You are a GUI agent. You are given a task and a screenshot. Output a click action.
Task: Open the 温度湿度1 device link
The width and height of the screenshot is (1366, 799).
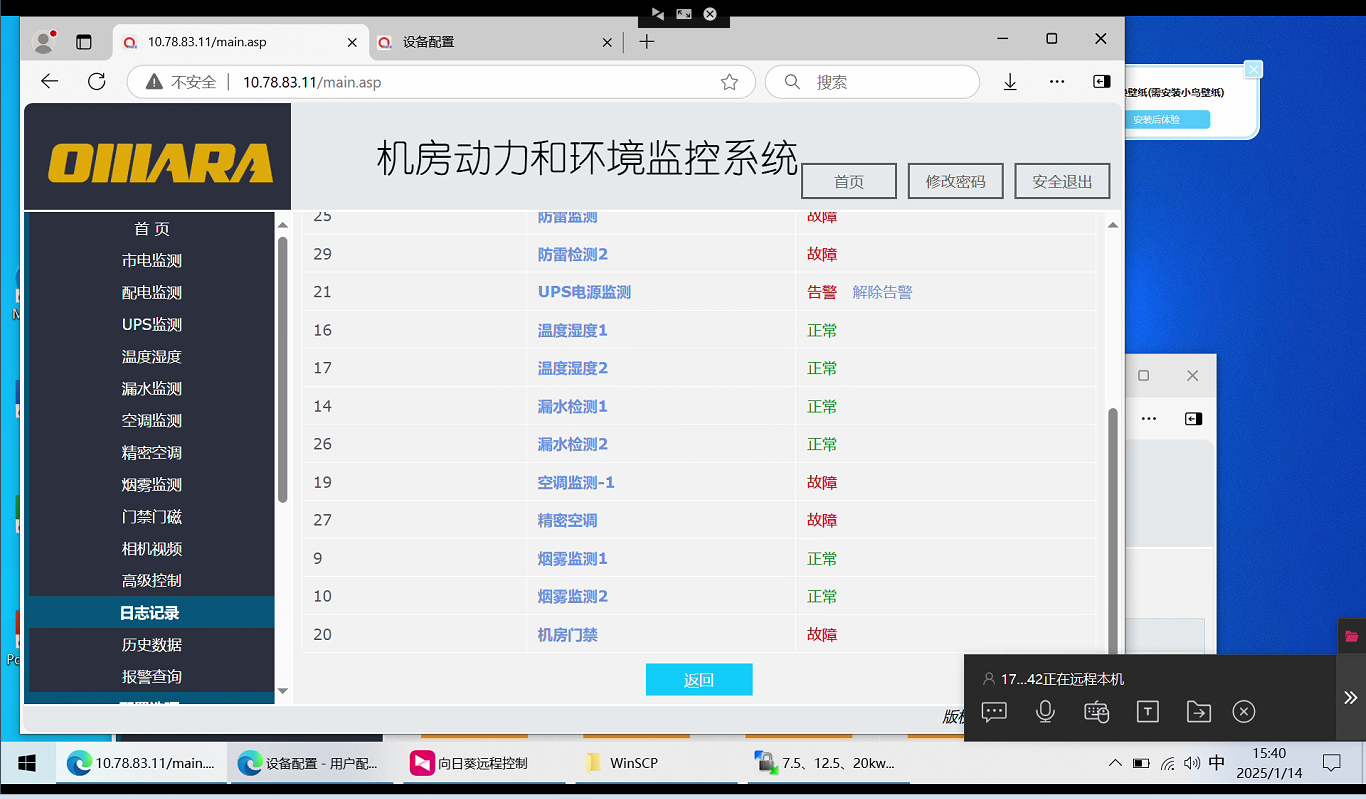pyautogui.click(x=573, y=330)
